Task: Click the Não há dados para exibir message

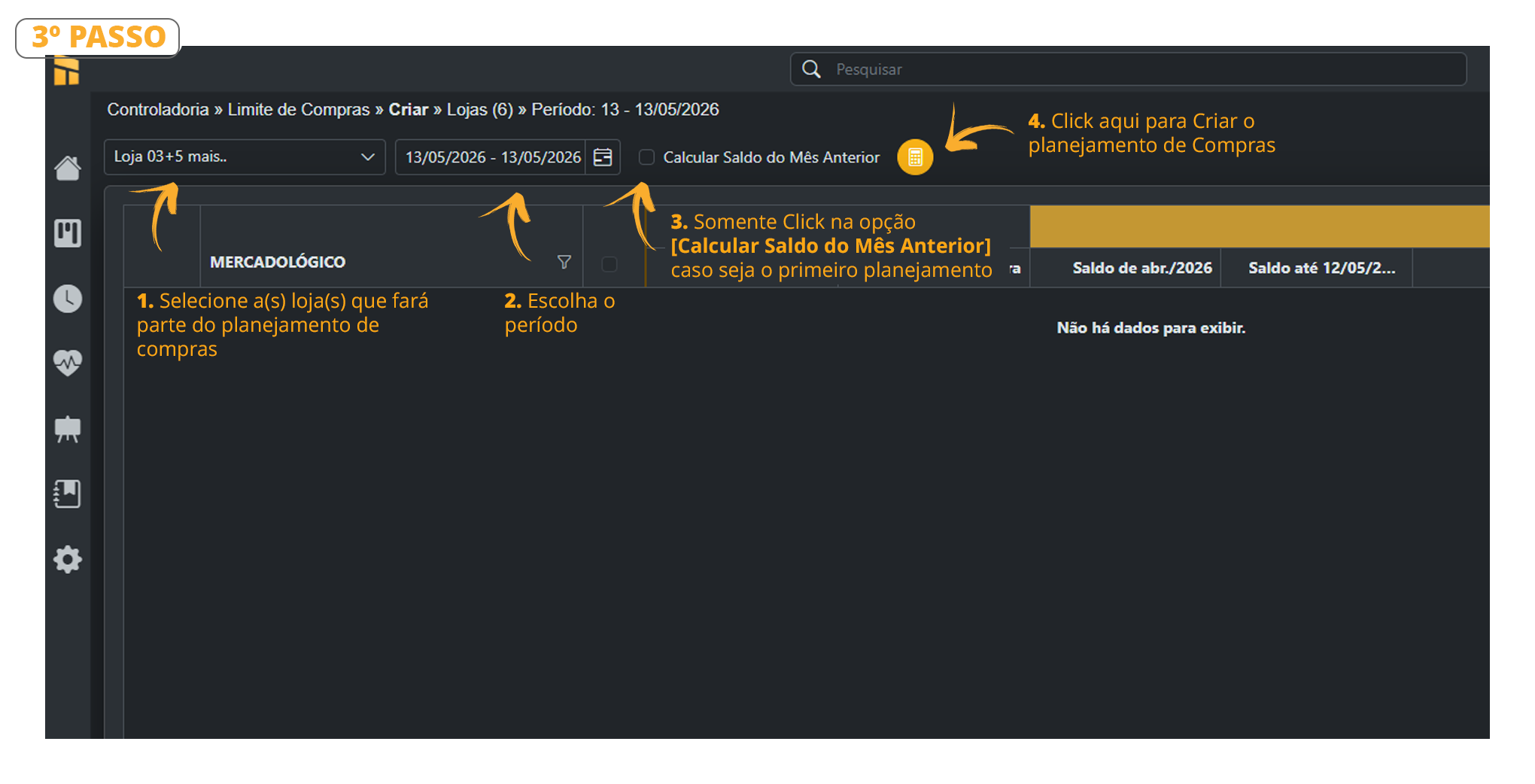Action: pyautogui.click(x=1151, y=328)
